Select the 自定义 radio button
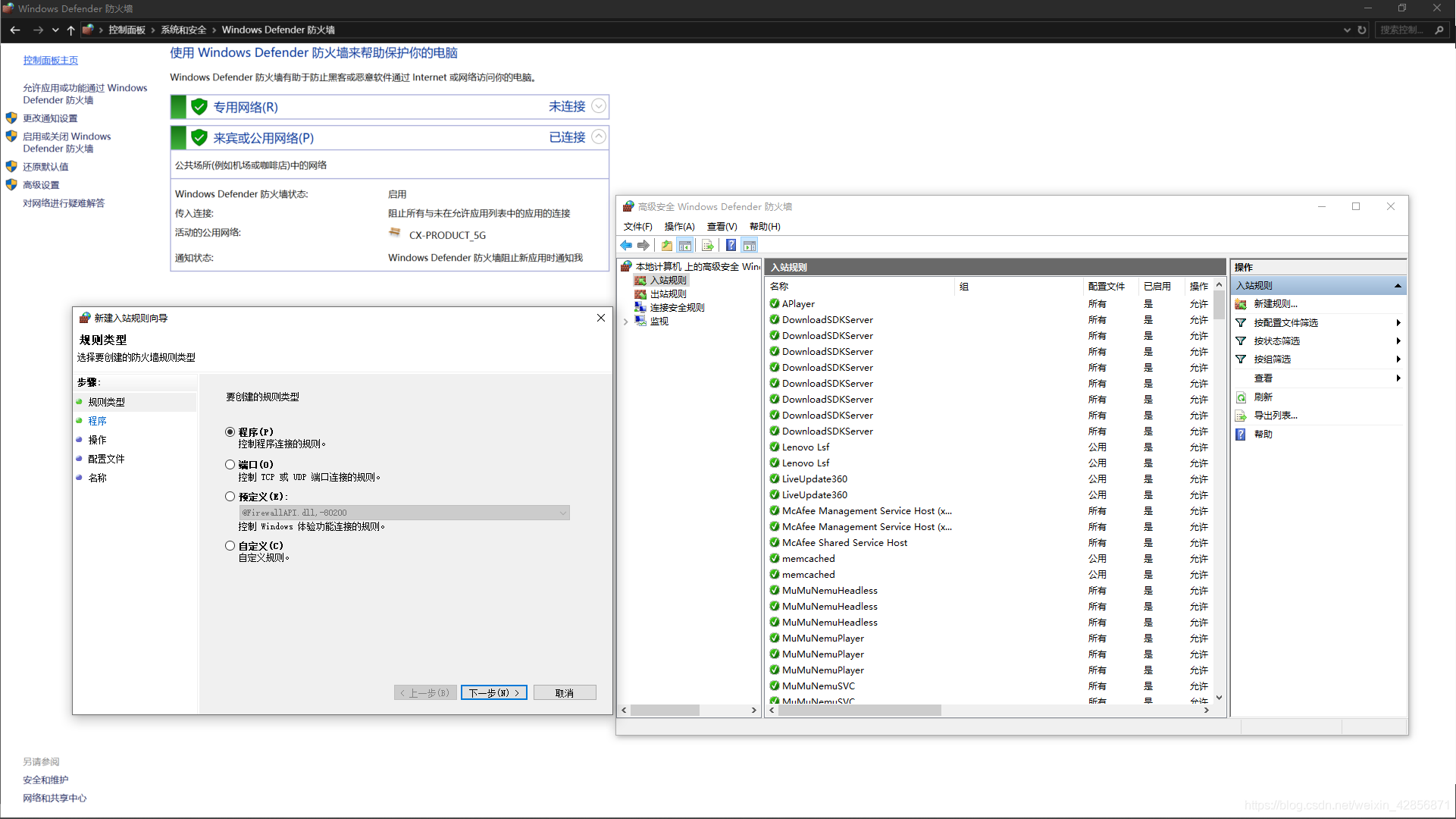 [x=230, y=545]
